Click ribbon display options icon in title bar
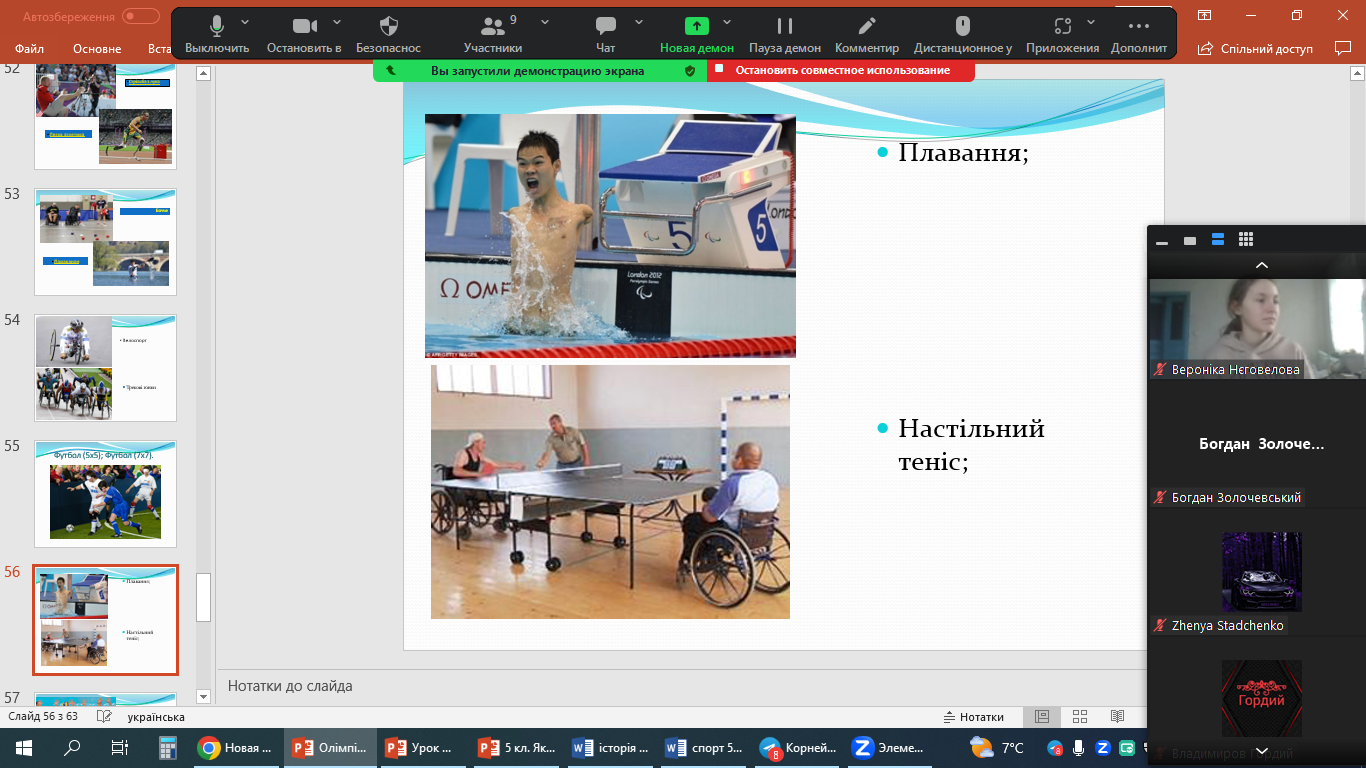1366x768 pixels. pos(1204,15)
